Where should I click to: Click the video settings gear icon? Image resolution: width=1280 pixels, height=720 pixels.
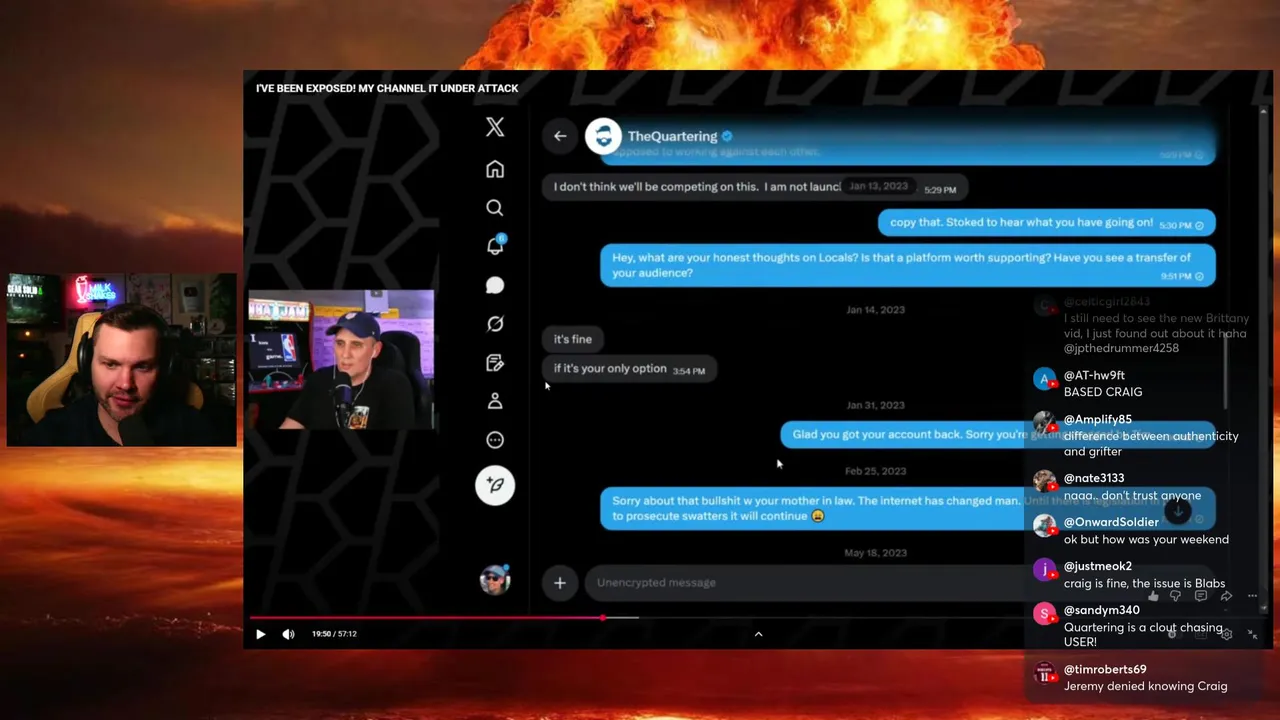[1226, 634]
